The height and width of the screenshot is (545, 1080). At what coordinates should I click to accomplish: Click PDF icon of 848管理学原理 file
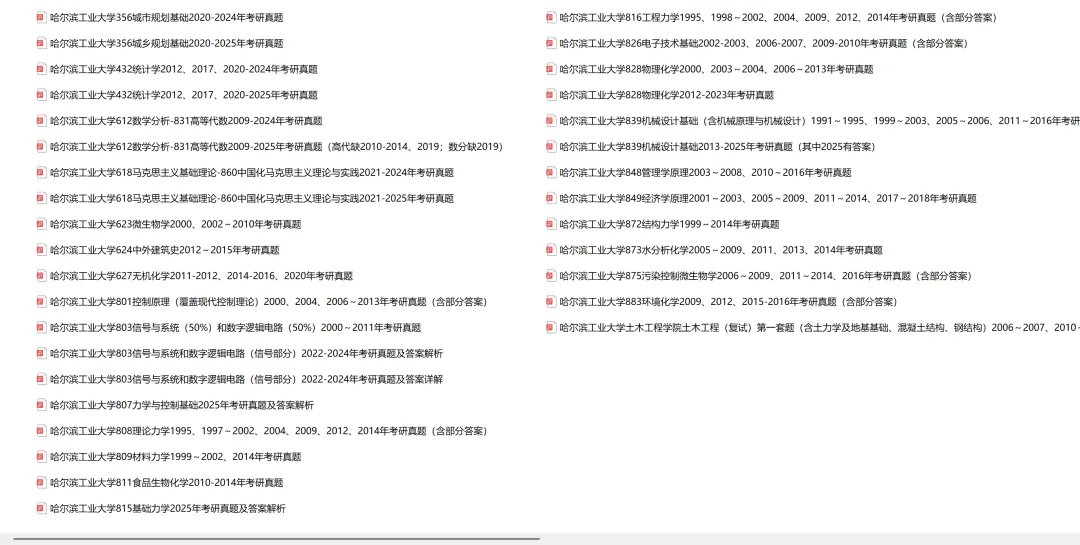click(x=551, y=172)
